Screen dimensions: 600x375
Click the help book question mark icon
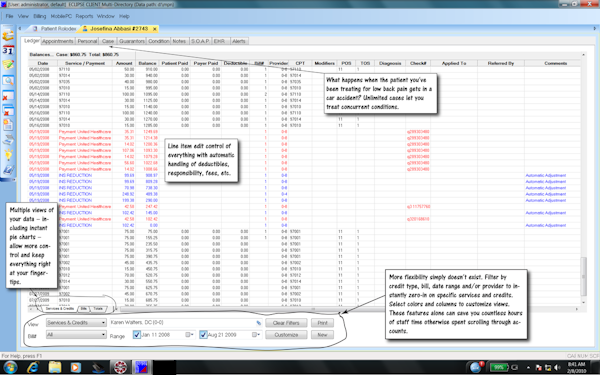pos(8,170)
